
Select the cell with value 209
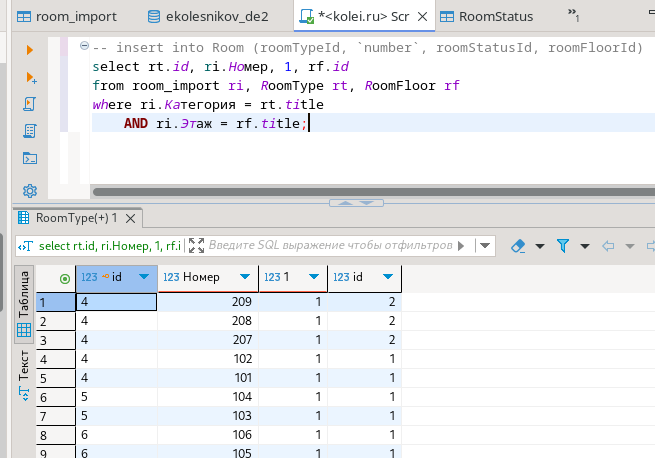(208, 301)
